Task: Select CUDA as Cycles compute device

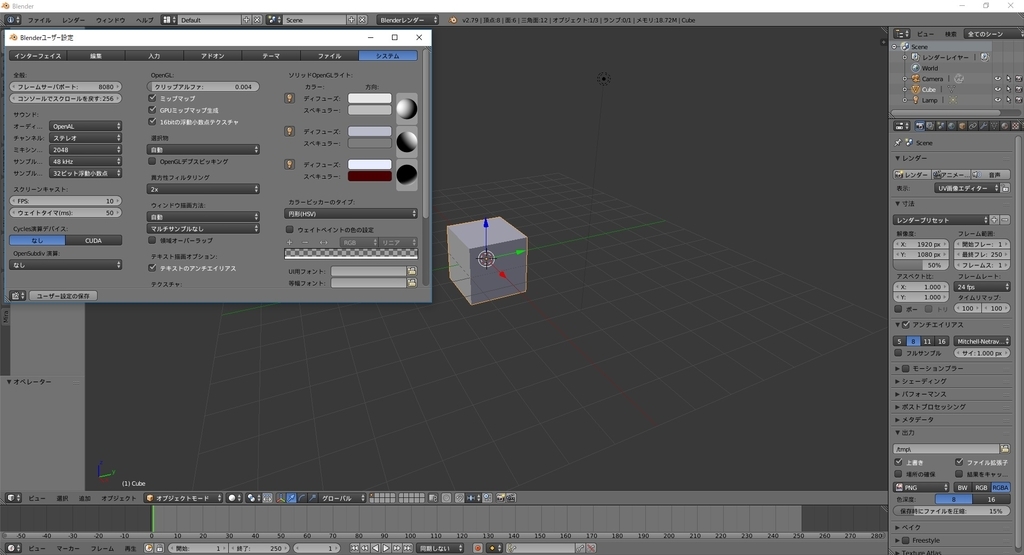Action: pyautogui.click(x=93, y=240)
